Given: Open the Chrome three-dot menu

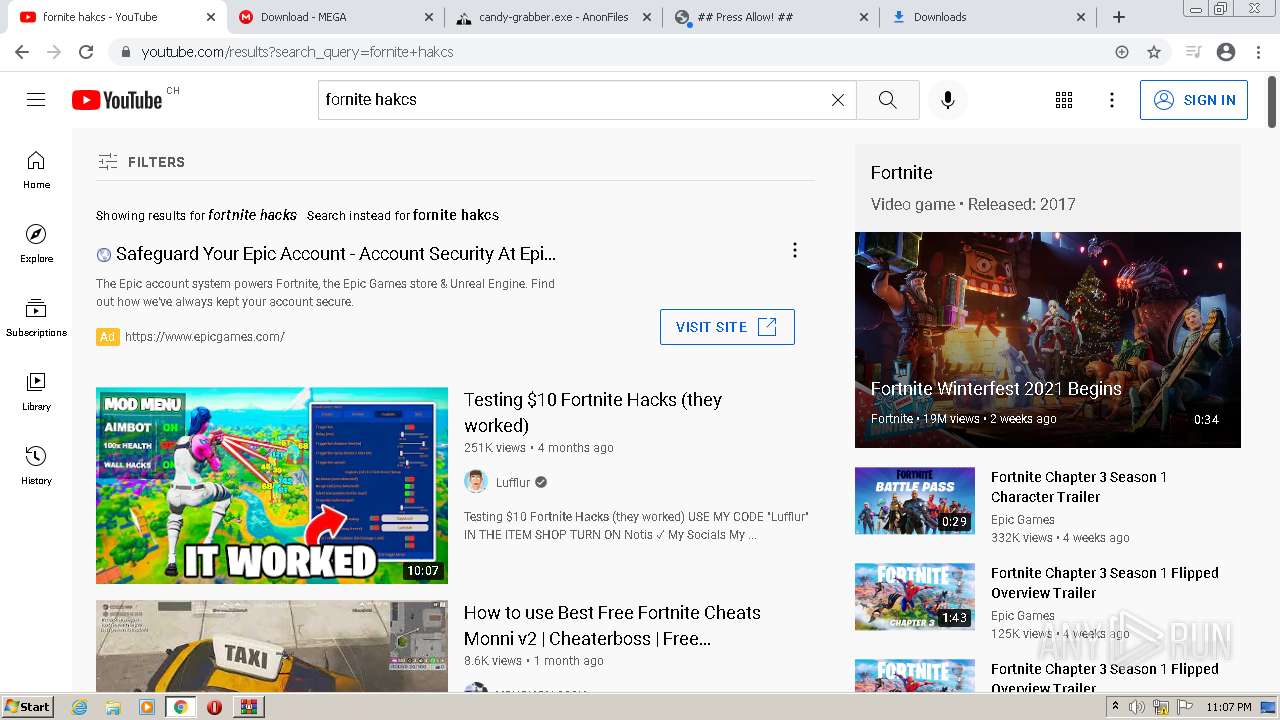Looking at the screenshot, I should pos(1258,52).
